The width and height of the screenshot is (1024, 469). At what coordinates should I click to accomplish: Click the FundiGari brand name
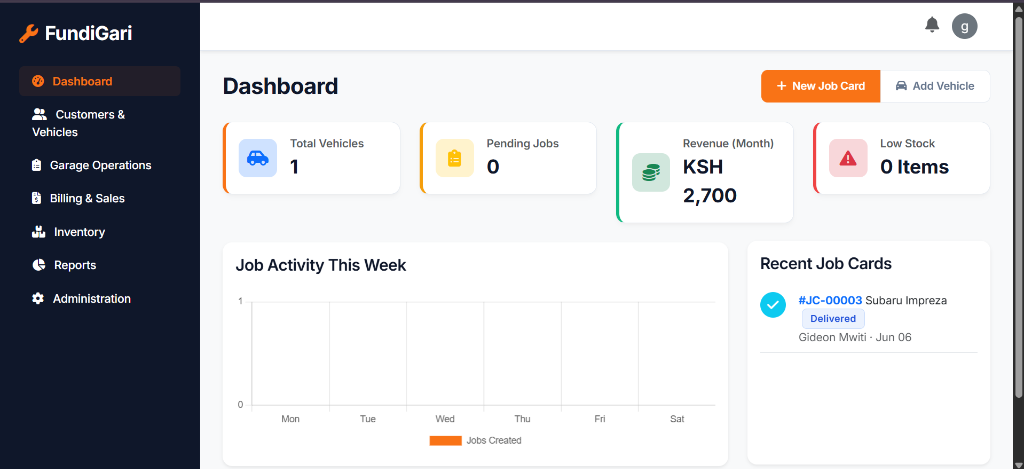click(88, 33)
